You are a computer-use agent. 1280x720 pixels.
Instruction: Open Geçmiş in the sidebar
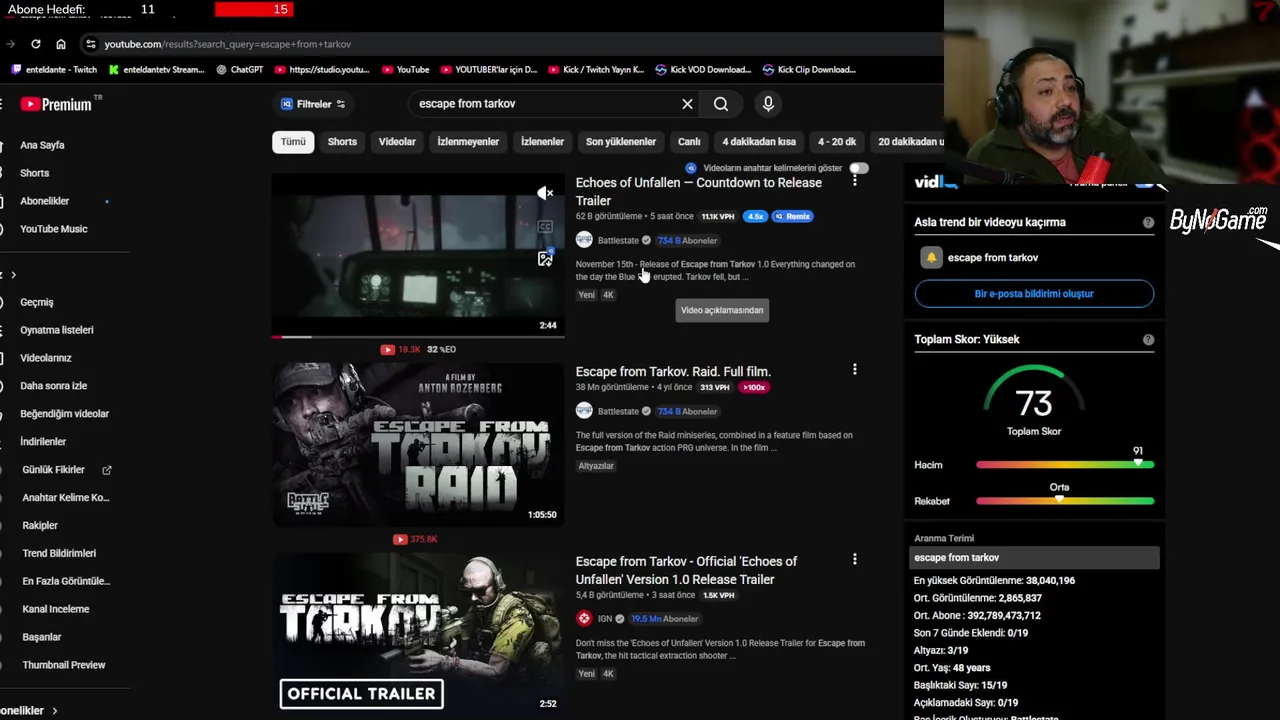point(37,302)
